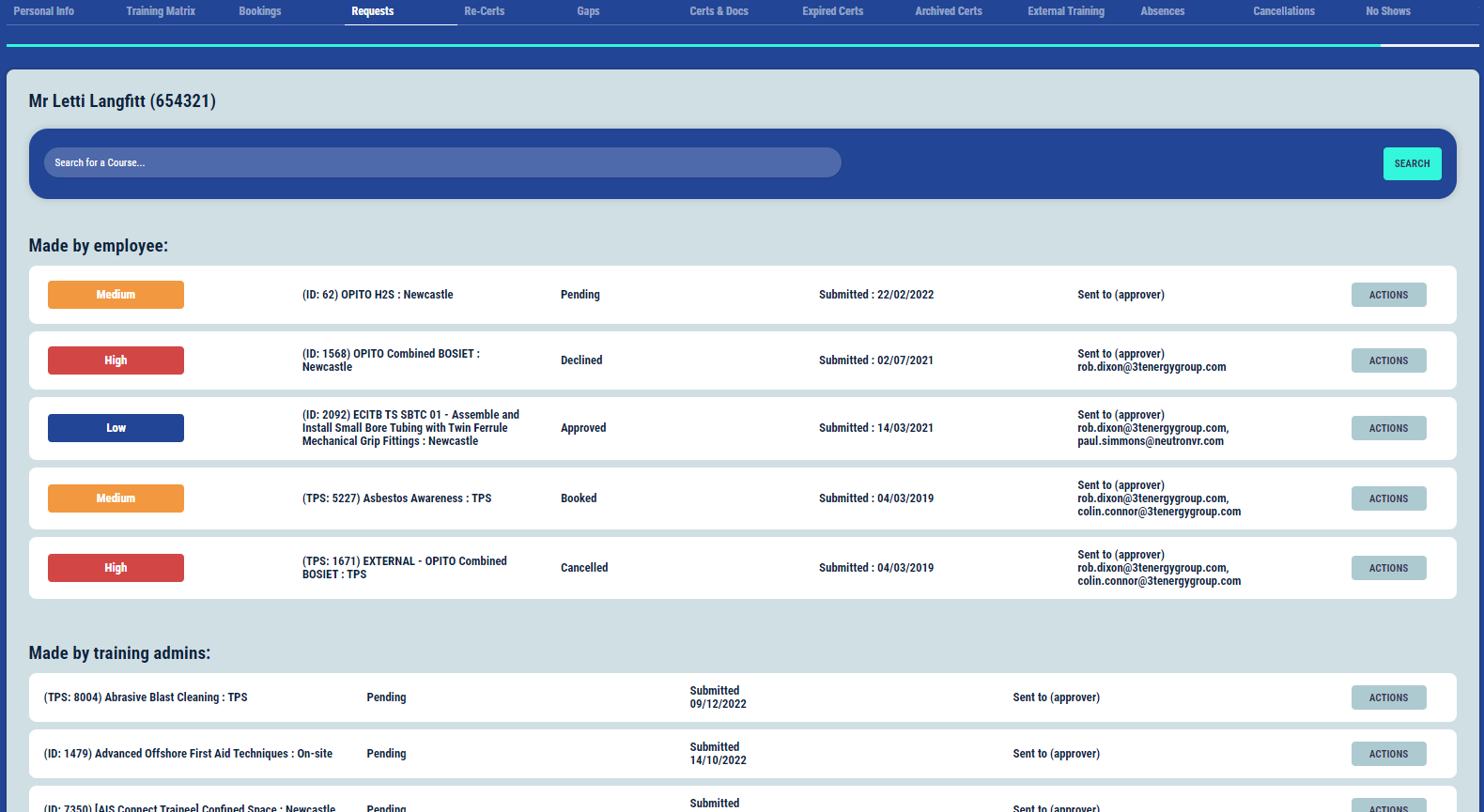Open Actions for declined OPITO Combined BOSIET
Viewport: 1484px width, 812px height.
tap(1388, 360)
